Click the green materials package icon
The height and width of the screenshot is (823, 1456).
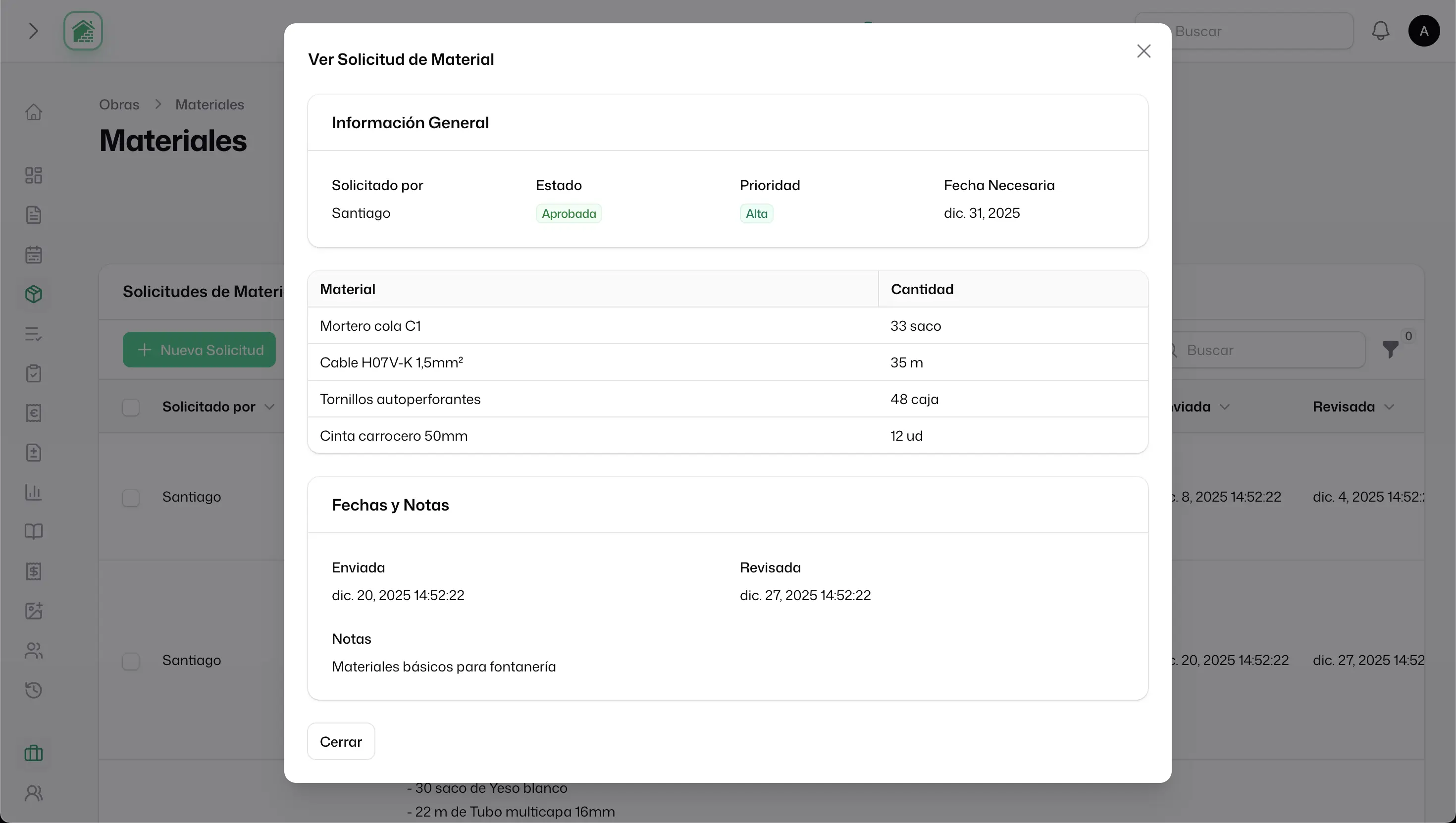point(33,293)
